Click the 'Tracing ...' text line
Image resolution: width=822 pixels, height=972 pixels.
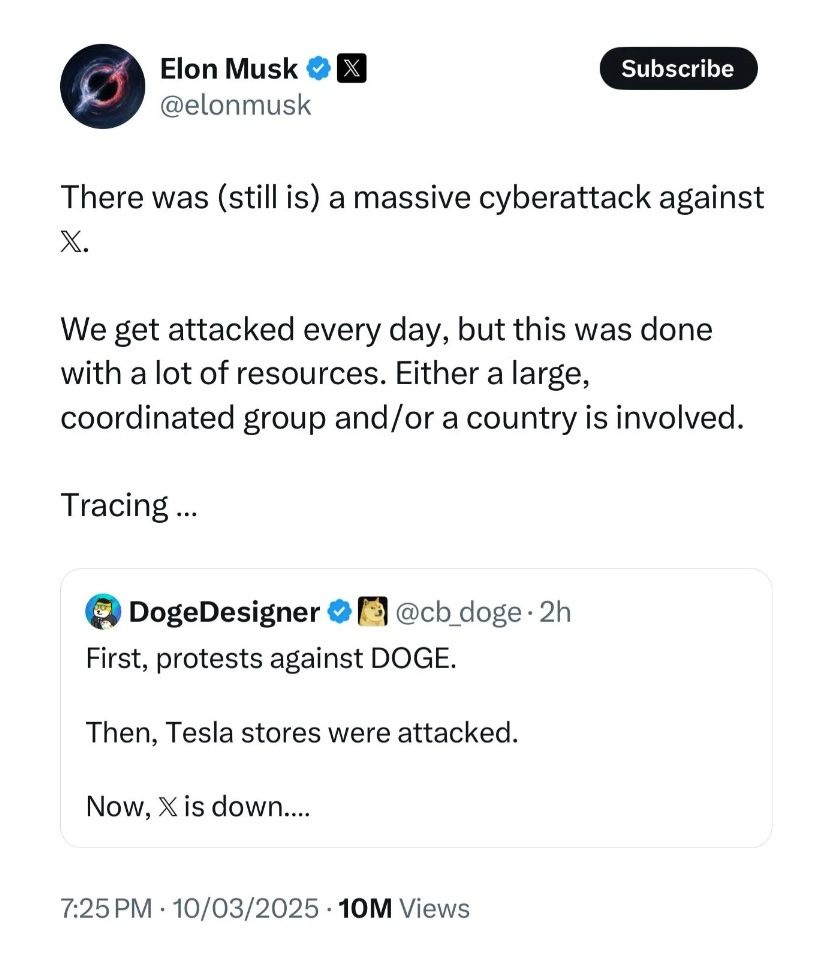129,505
